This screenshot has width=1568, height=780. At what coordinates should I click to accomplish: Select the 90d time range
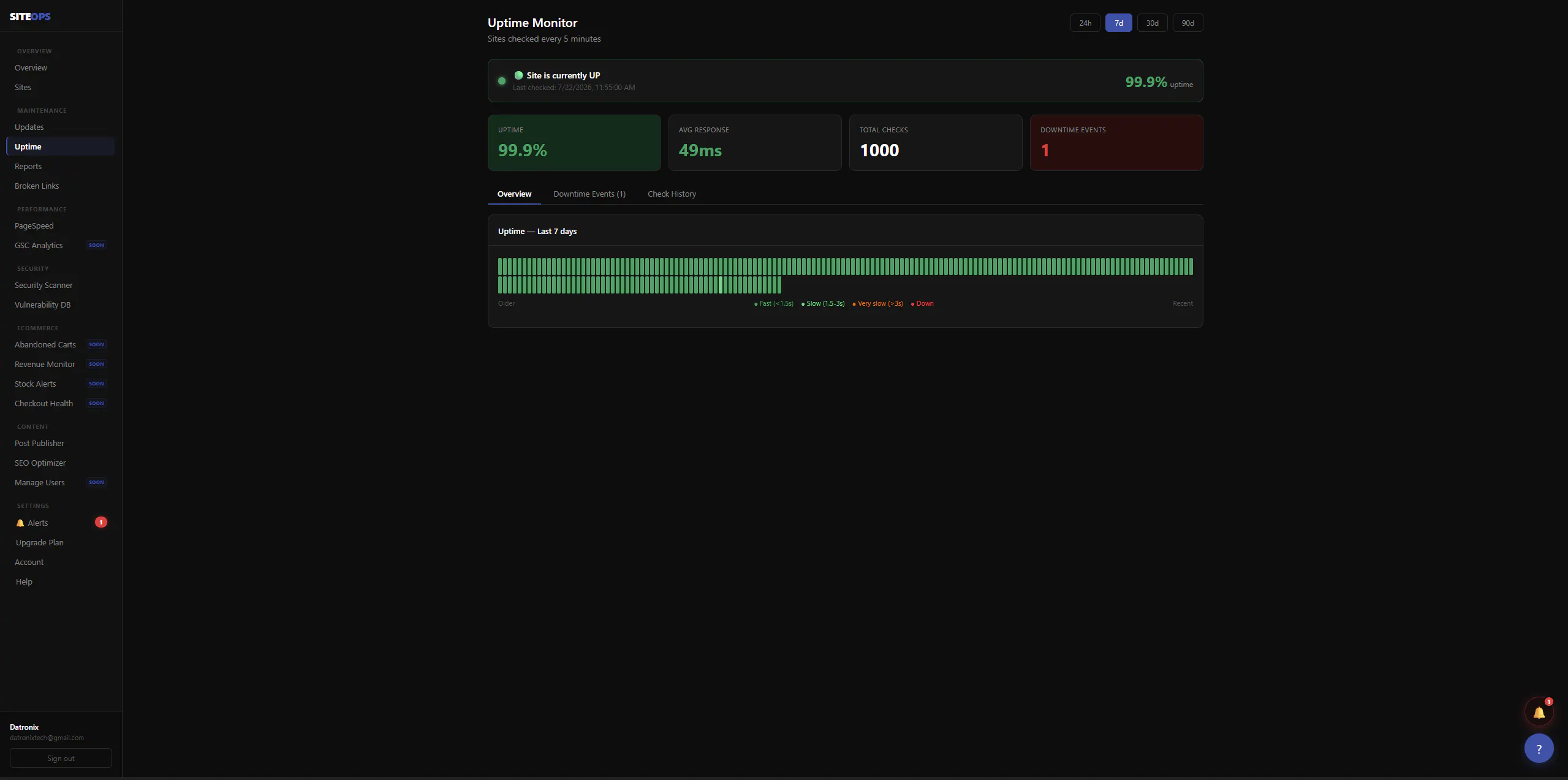pos(1188,23)
